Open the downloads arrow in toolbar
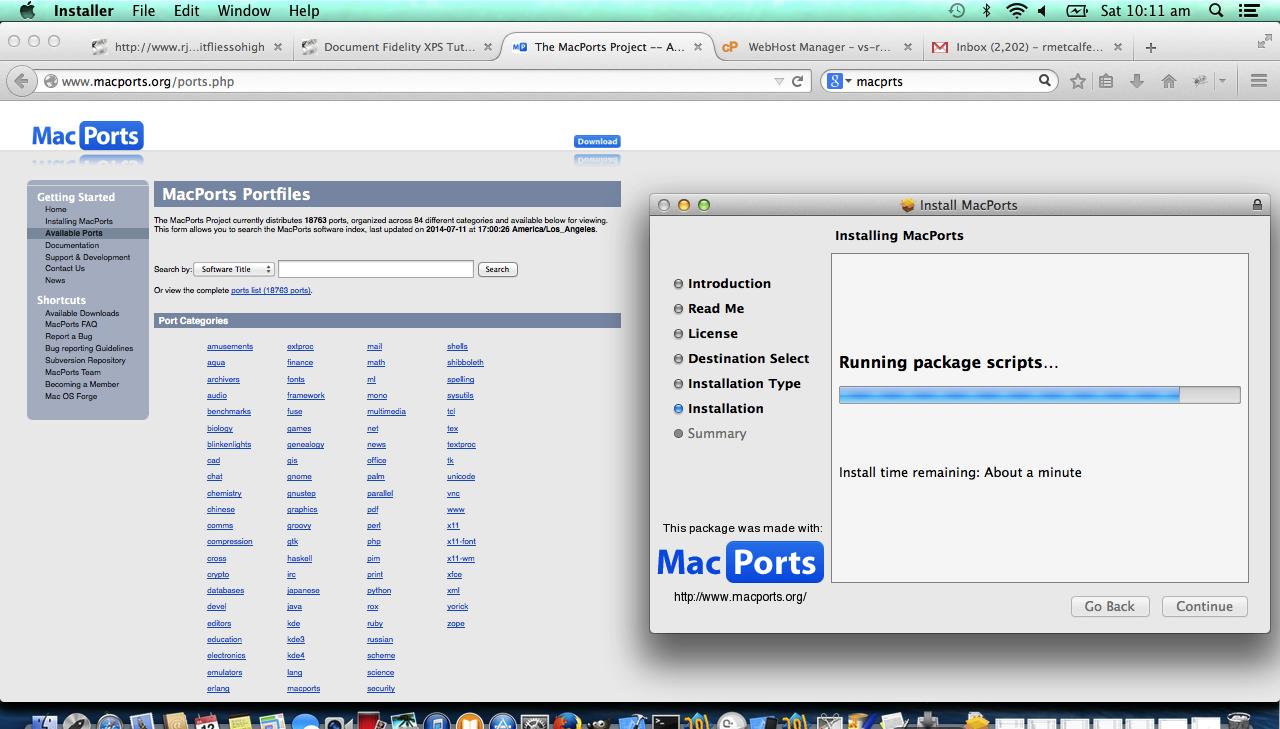The height and width of the screenshot is (729, 1280). 1137,81
